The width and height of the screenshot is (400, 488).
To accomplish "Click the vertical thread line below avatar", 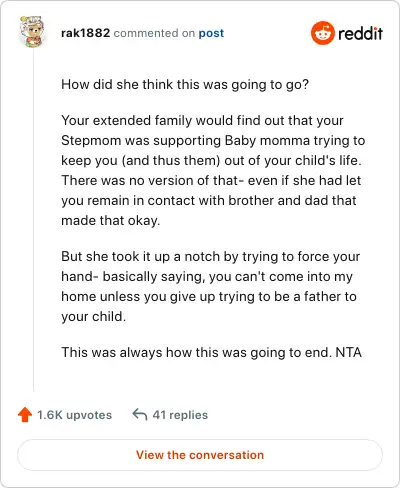I will click(x=34, y=220).
